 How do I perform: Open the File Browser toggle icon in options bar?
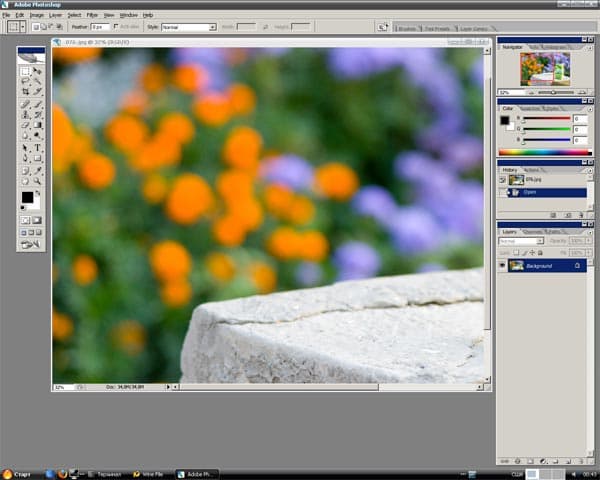(x=382, y=27)
